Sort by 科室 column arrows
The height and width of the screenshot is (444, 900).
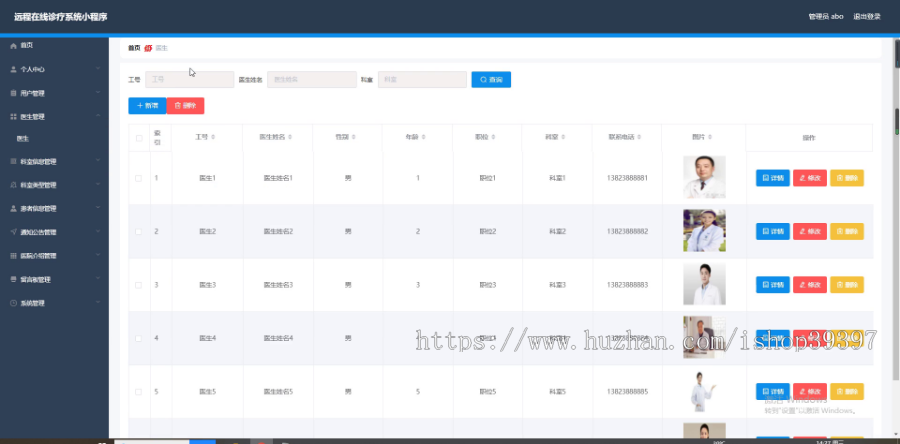[564, 138]
